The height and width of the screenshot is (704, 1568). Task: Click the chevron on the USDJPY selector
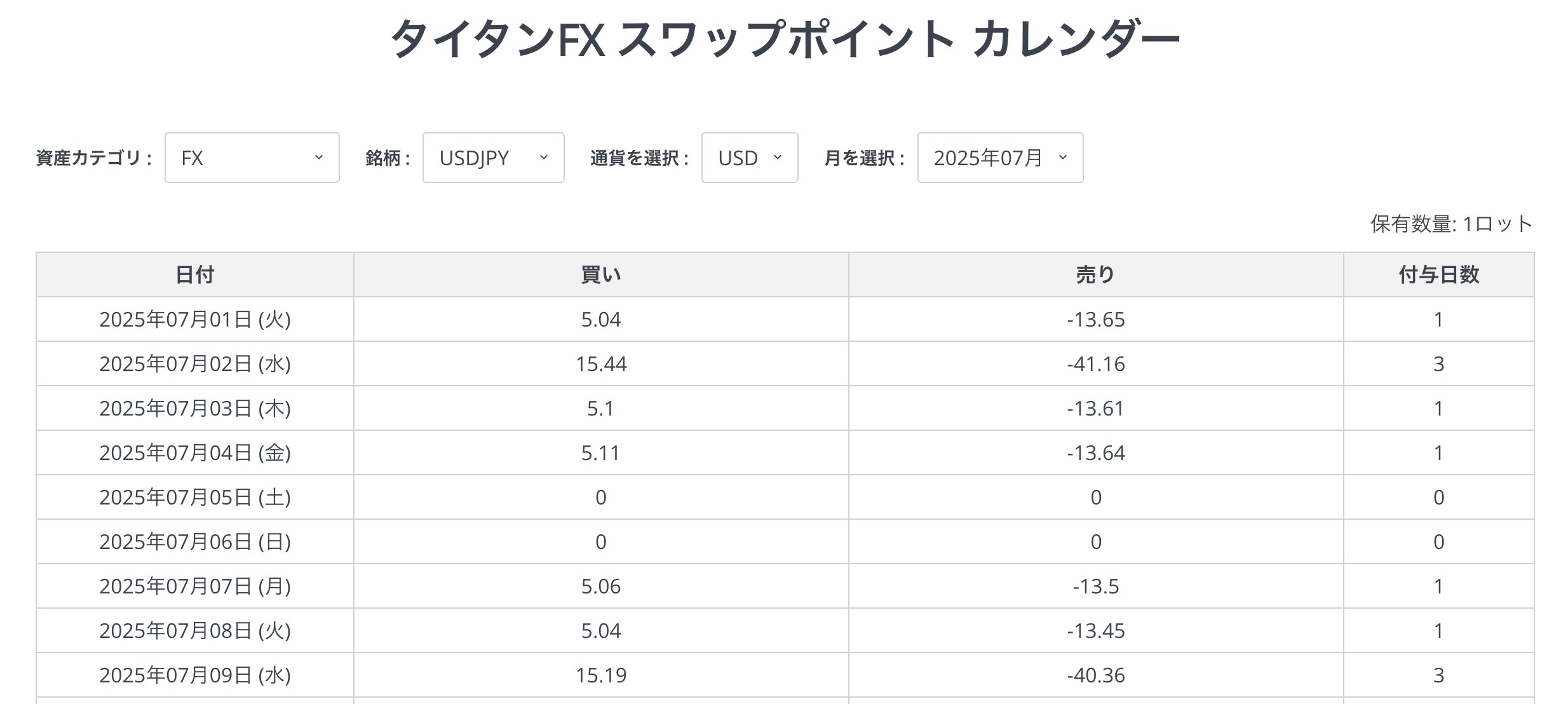click(544, 158)
